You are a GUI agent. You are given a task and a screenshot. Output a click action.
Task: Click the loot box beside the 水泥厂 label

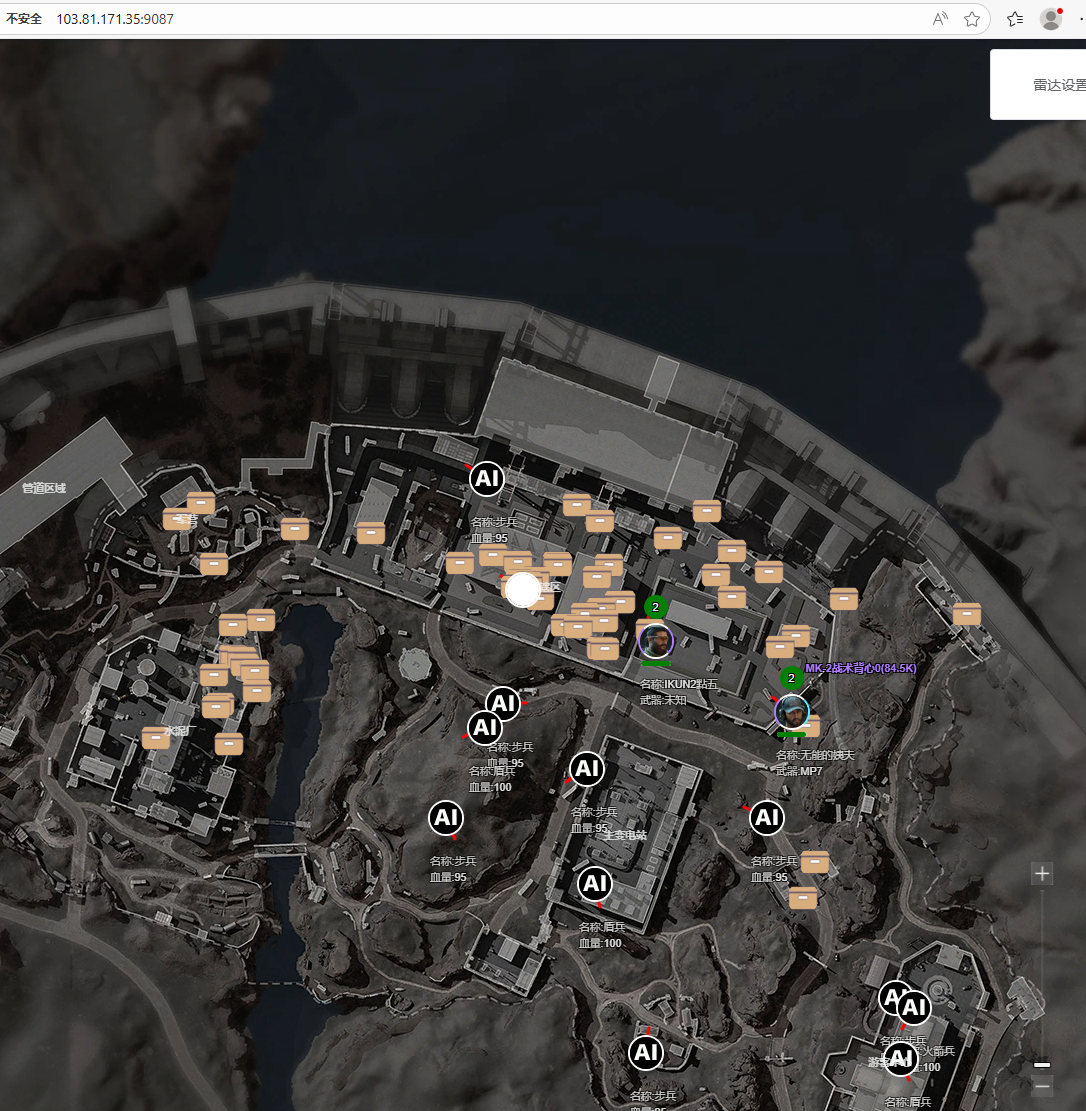tap(156, 738)
